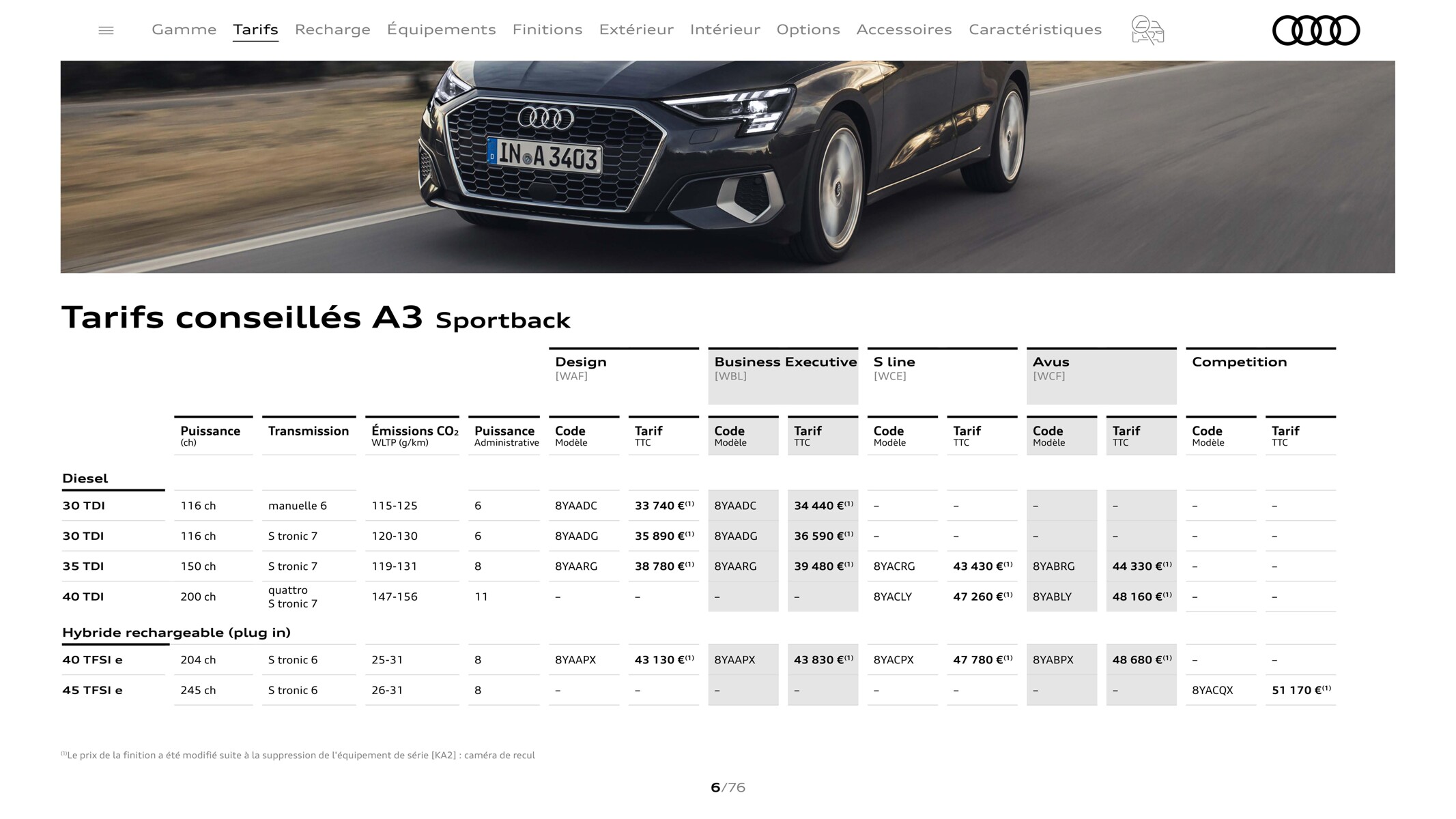Select the 40 TDI row label

click(x=83, y=597)
